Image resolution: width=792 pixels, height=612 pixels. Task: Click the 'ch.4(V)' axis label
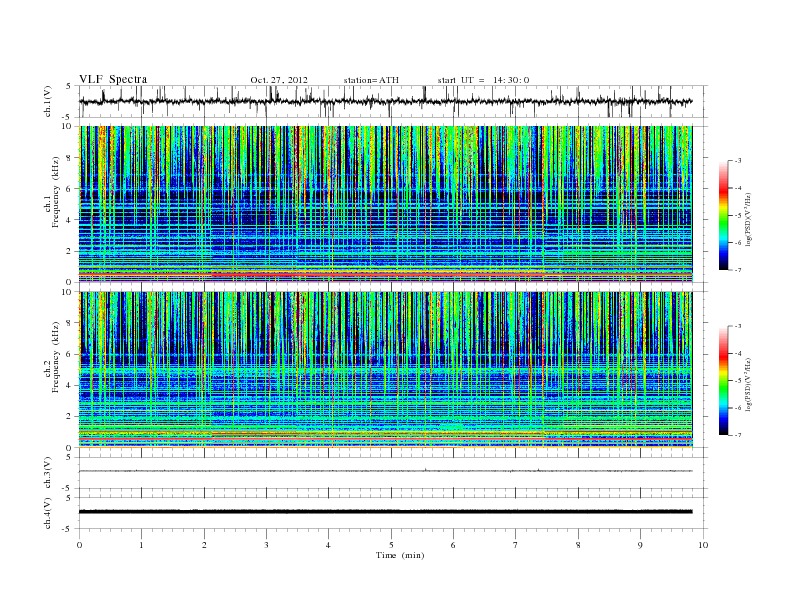tap(48, 513)
